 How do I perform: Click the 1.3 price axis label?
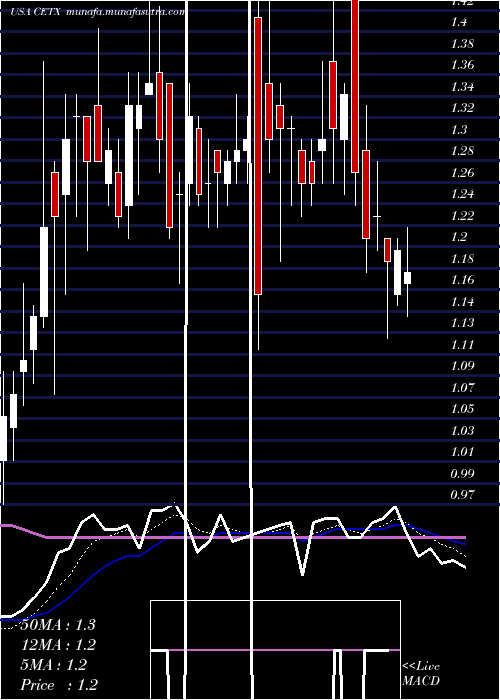[x=459, y=129]
